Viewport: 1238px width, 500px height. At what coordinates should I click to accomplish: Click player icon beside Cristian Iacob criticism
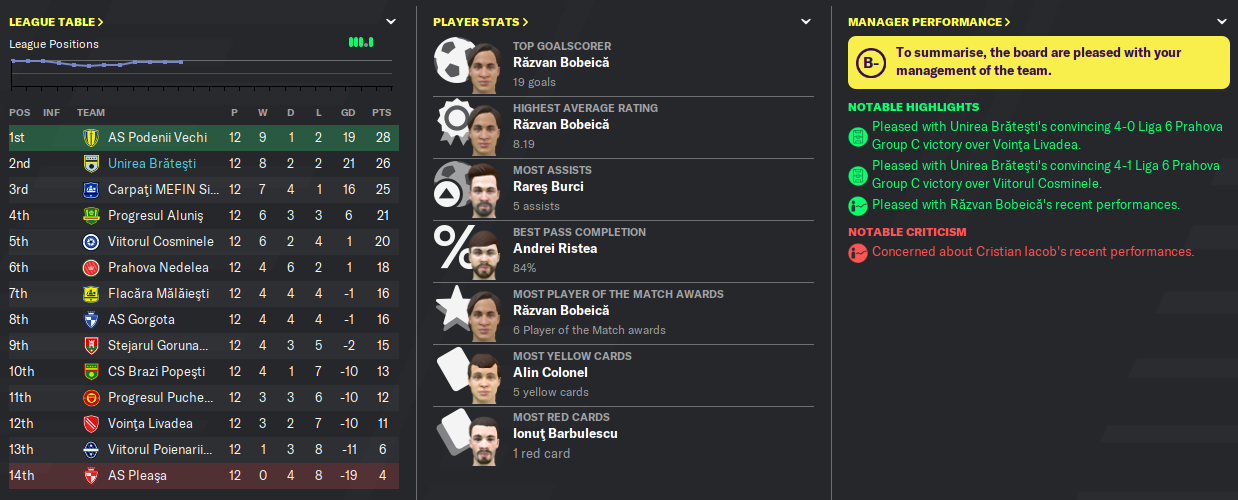(857, 252)
